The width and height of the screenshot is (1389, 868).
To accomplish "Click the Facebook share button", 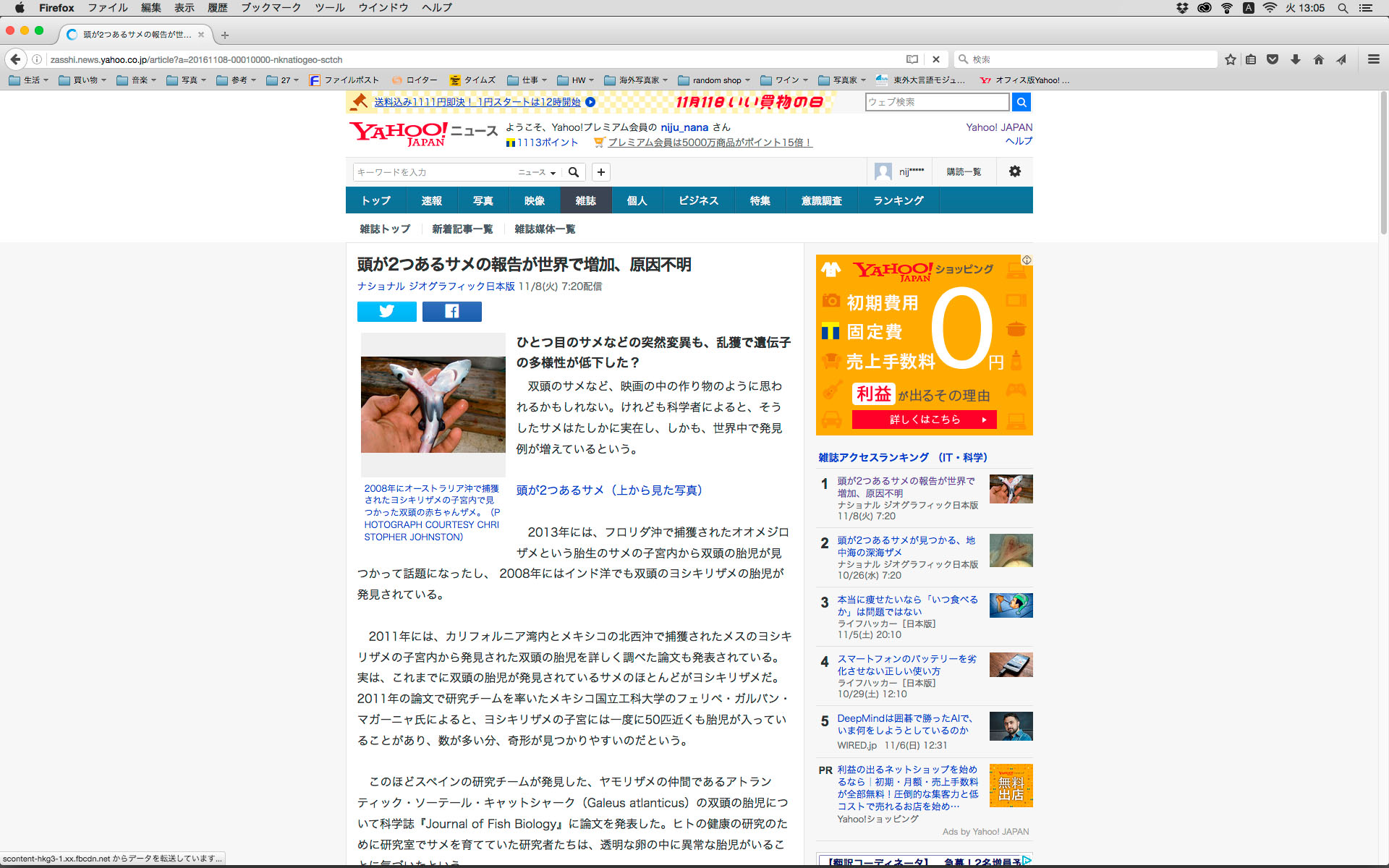I will click(451, 311).
